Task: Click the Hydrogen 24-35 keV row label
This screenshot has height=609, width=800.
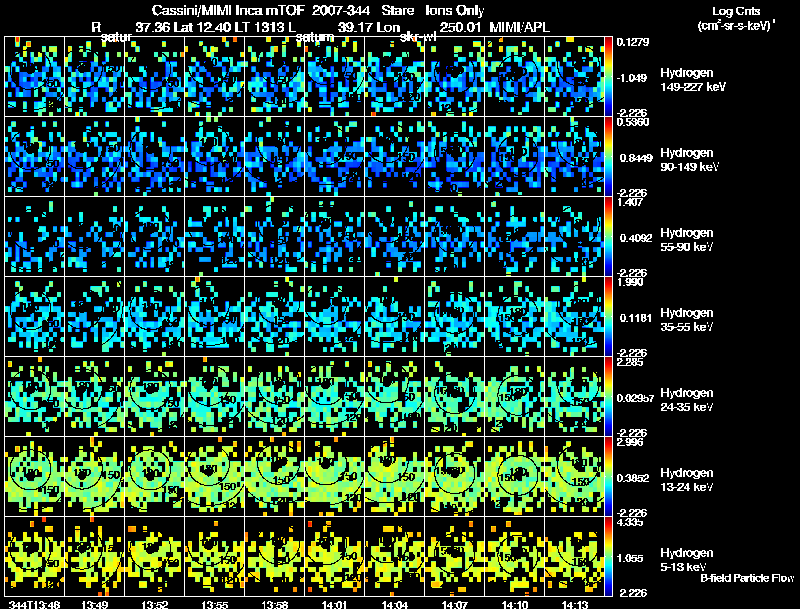Action: (x=686, y=400)
